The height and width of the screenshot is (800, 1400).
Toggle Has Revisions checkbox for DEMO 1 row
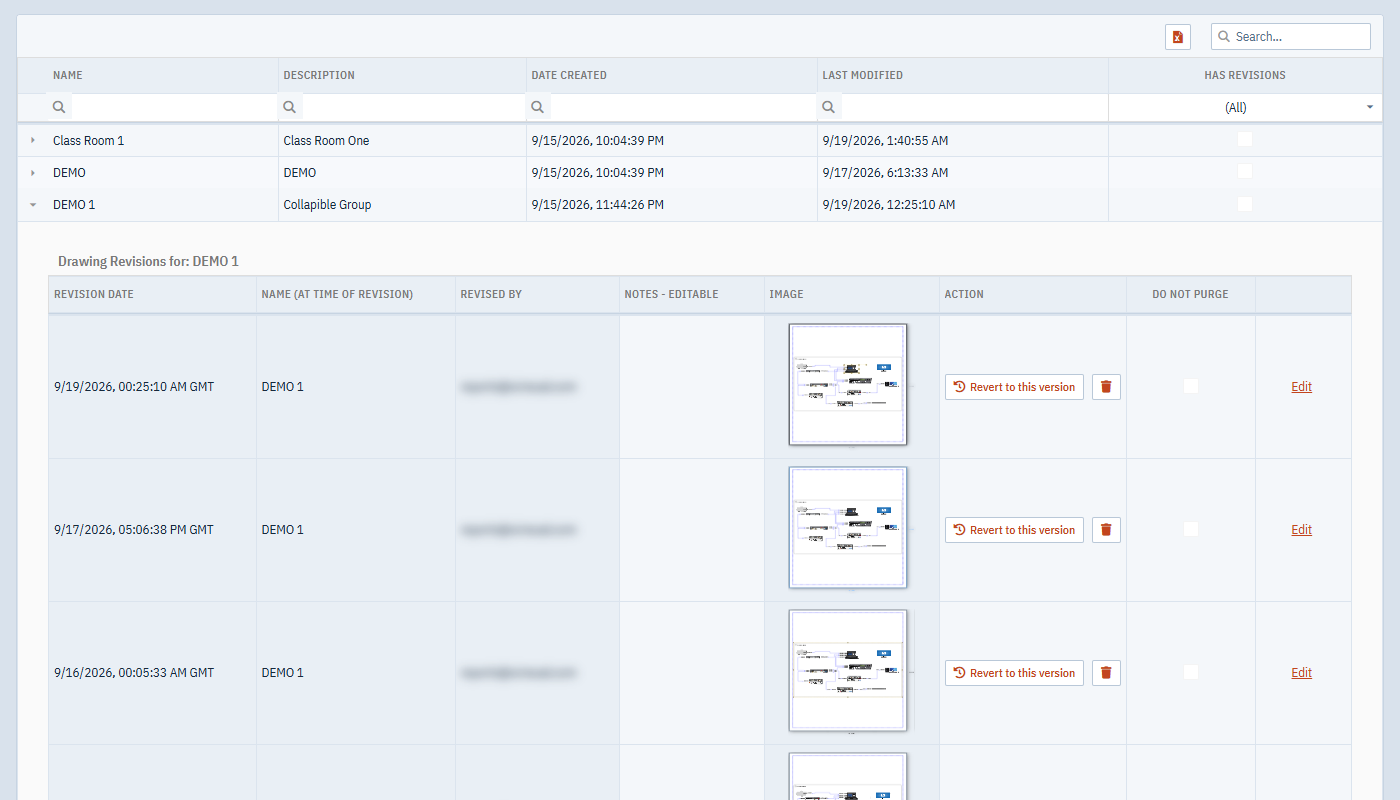tap(1245, 204)
